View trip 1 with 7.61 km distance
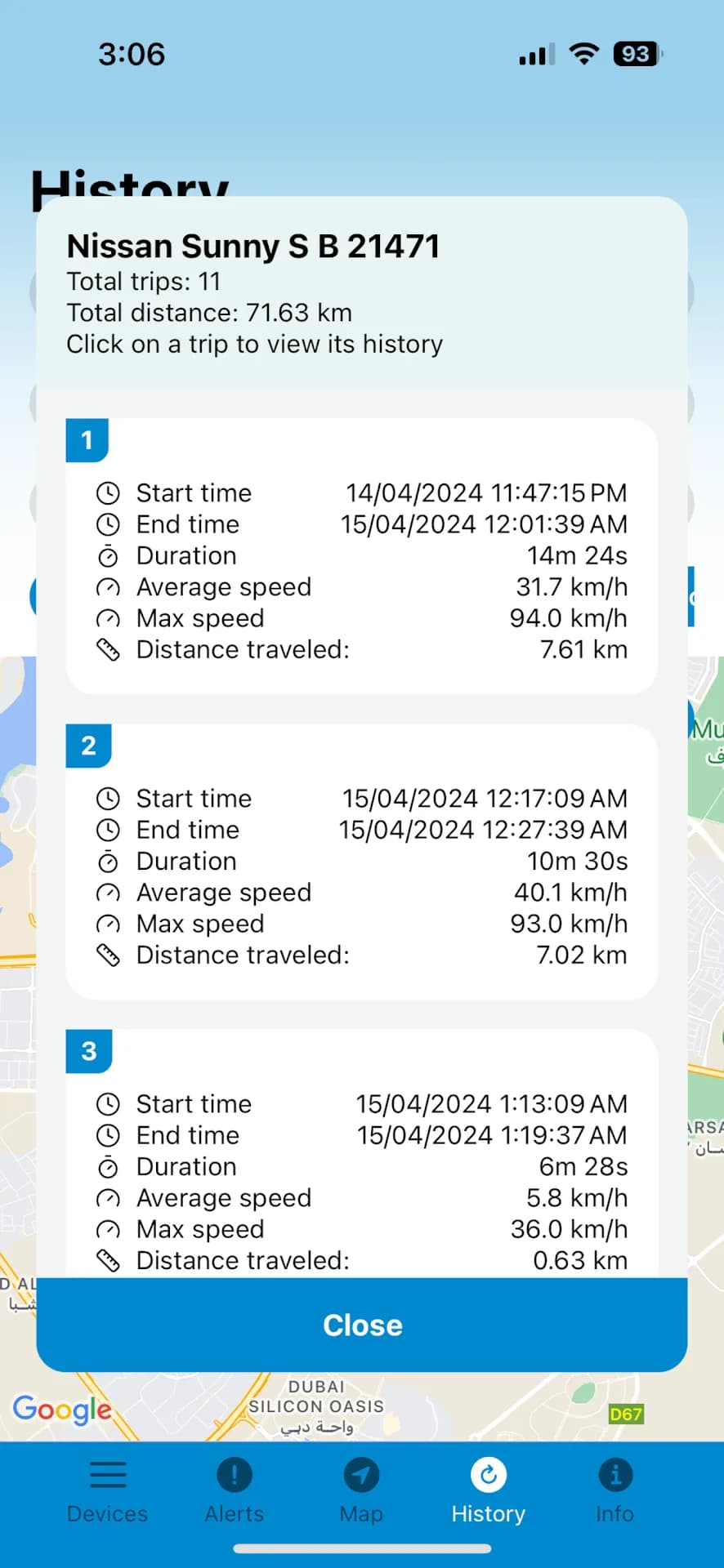724x1568 pixels. click(x=362, y=556)
